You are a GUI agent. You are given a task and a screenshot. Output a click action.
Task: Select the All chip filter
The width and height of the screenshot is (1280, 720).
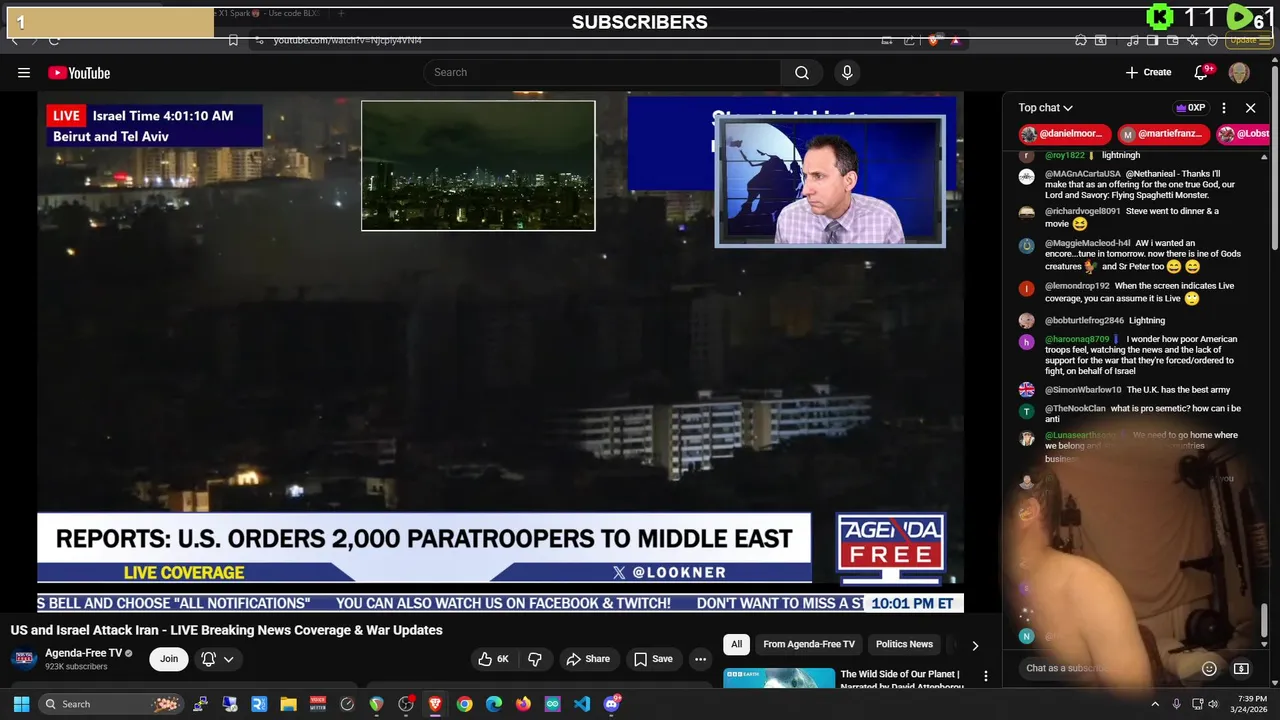(x=737, y=645)
